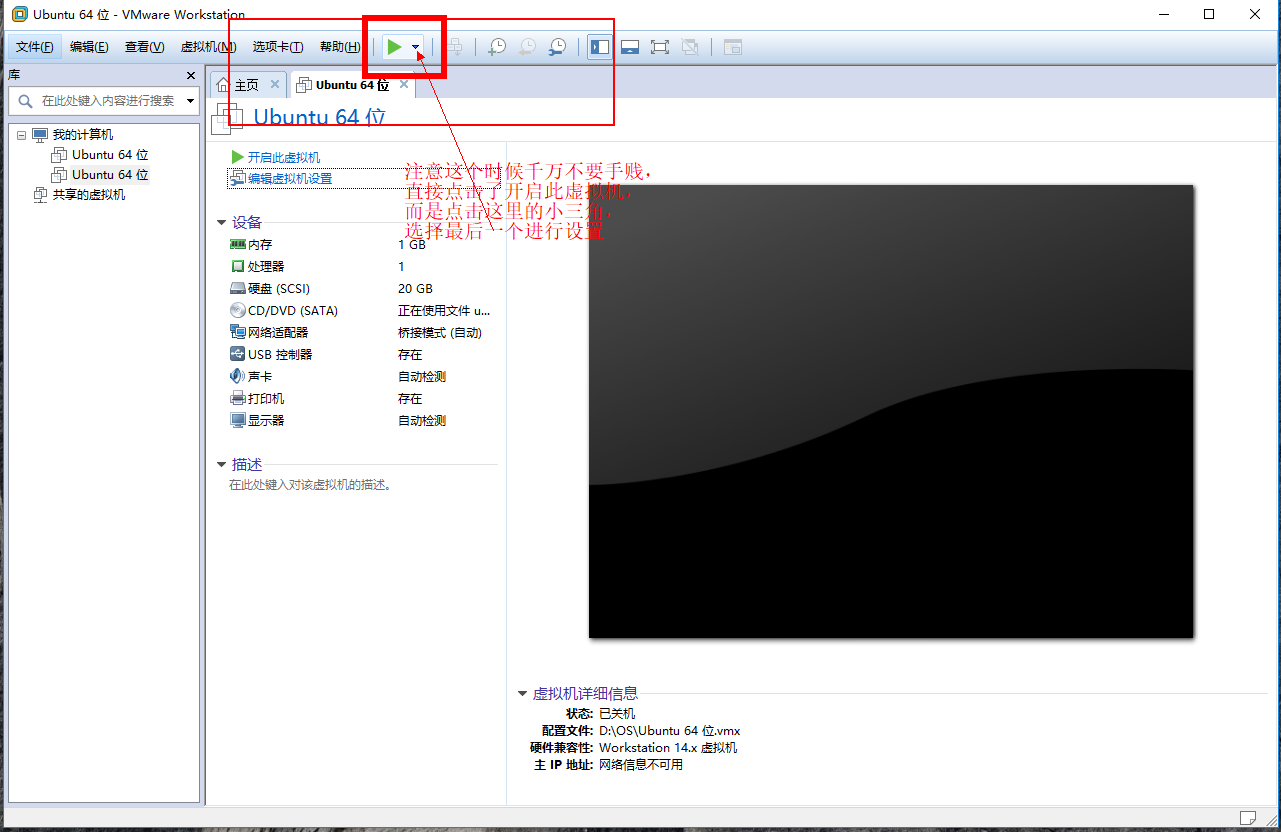Close the 库 library panel

191,76
